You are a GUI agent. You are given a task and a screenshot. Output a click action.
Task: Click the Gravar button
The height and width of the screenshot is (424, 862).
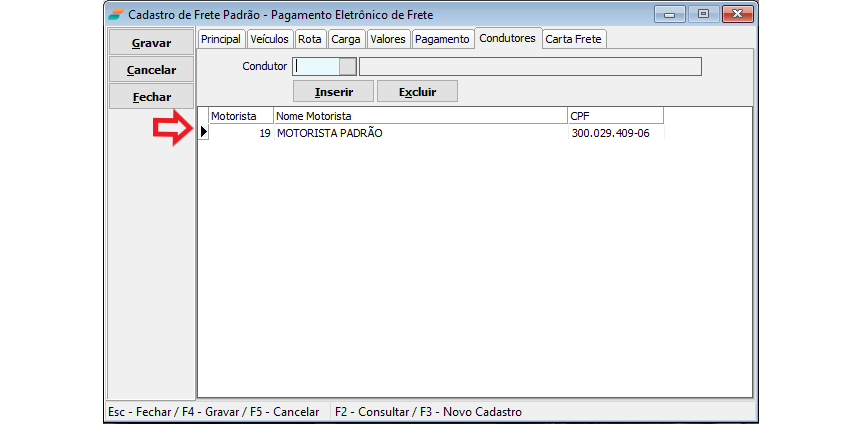click(x=150, y=43)
